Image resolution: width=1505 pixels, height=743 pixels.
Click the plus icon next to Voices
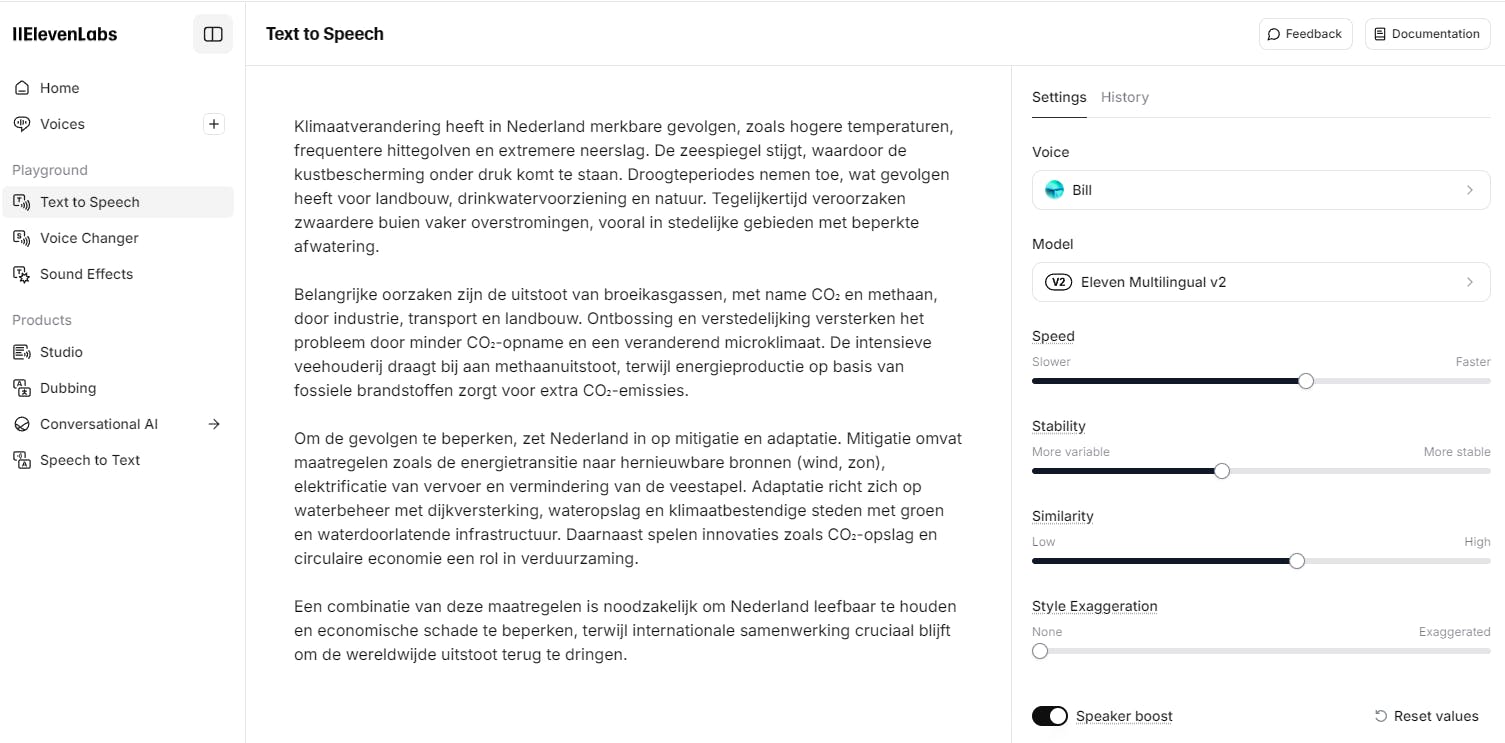coord(213,124)
